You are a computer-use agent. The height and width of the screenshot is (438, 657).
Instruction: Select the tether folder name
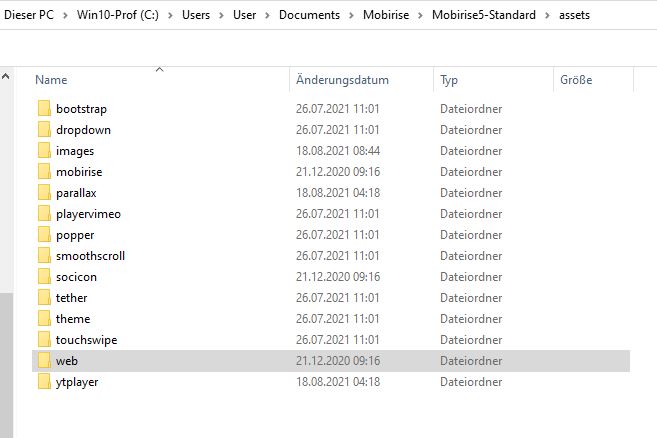72,298
